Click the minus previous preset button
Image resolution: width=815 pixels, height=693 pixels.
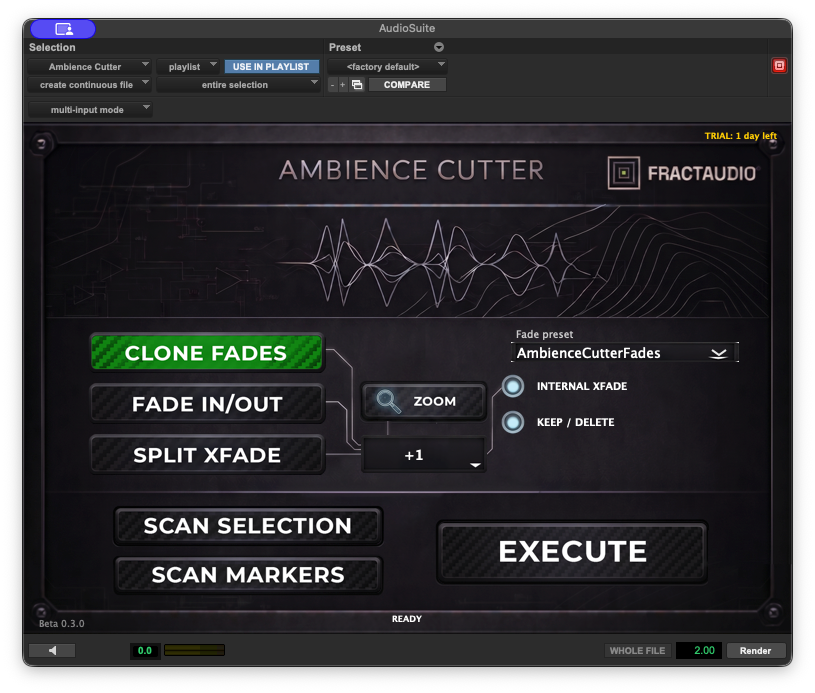click(333, 85)
